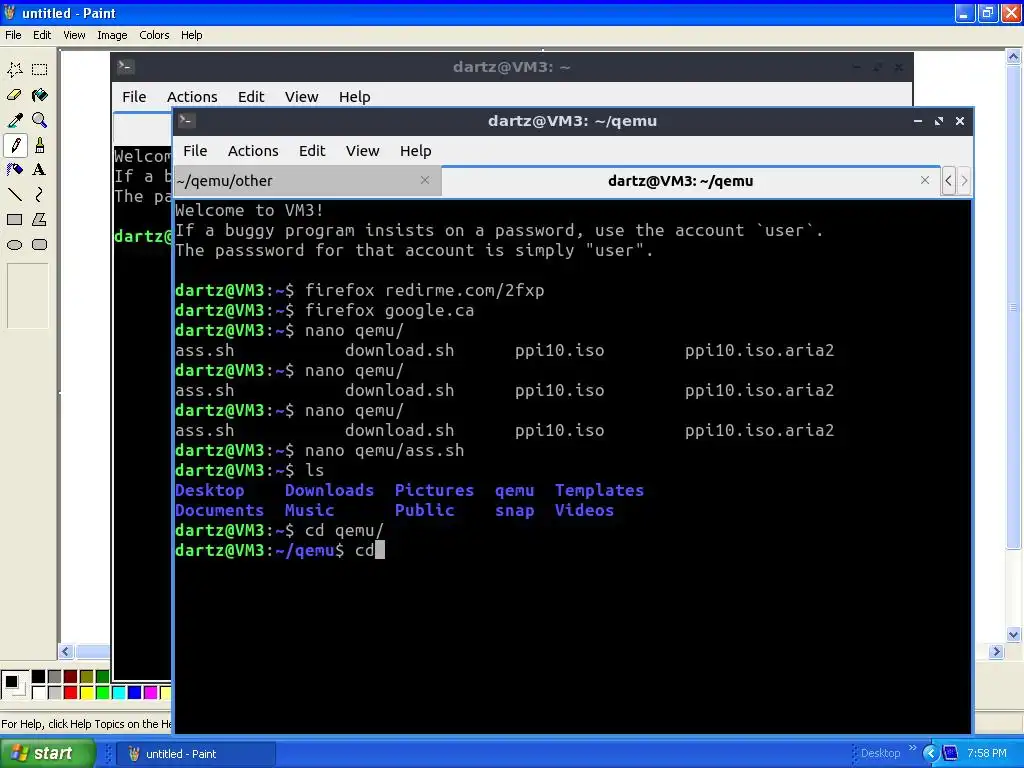
Task: Show hidden tray icons arrow
Action: [930, 754]
